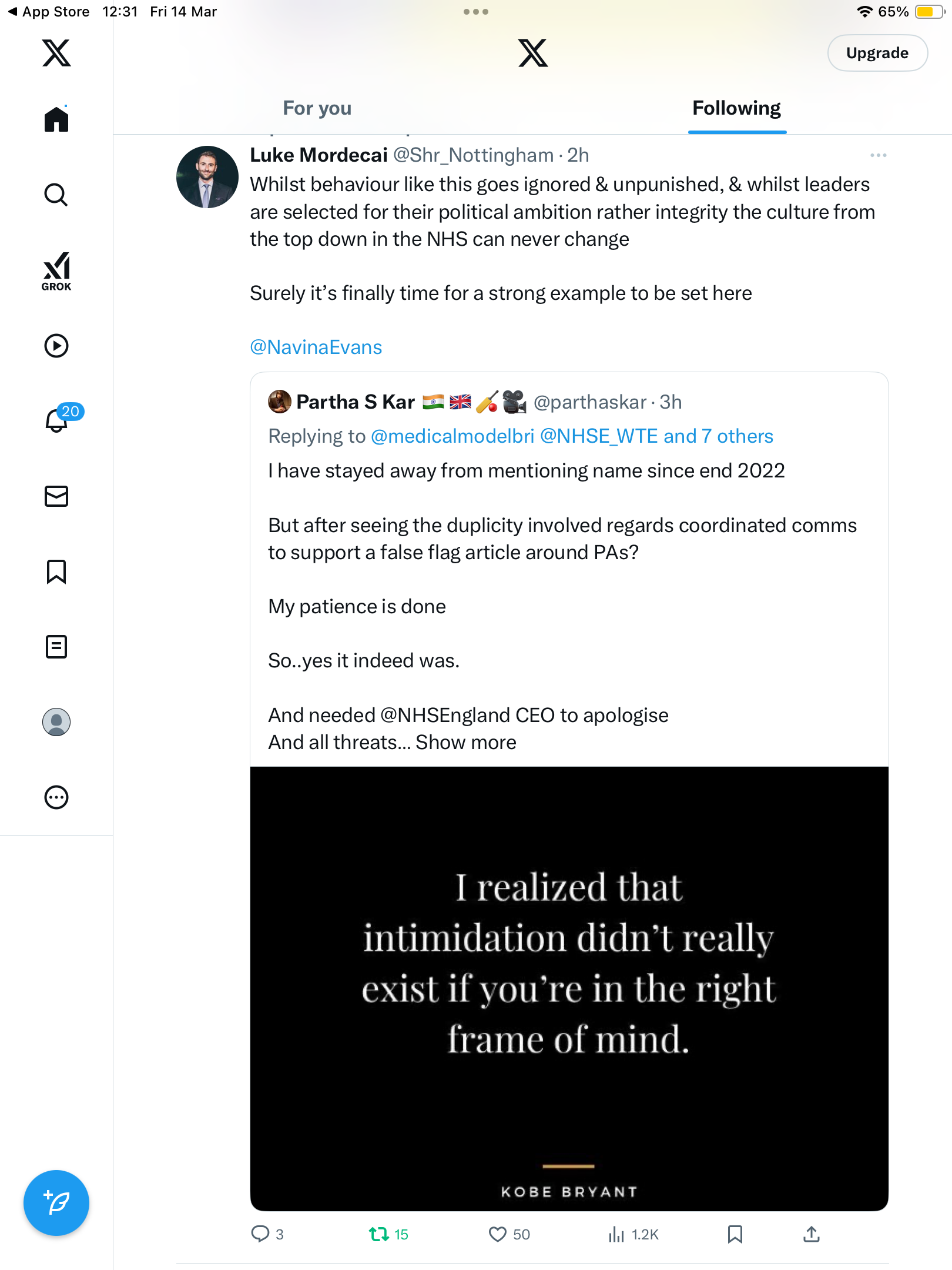Open the Search magnifier in sidebar
Image resolution: width=952 pixels, height=1270 pixels.
pos(56,195)
